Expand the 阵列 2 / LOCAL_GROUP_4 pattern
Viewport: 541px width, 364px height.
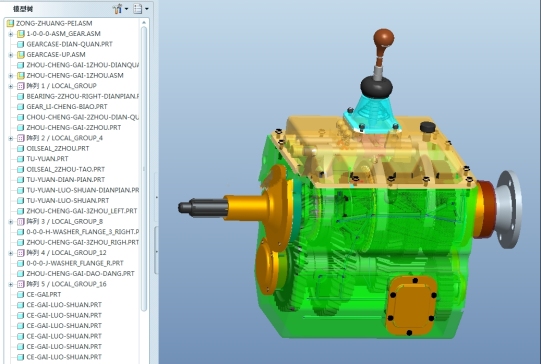(11, 138)
